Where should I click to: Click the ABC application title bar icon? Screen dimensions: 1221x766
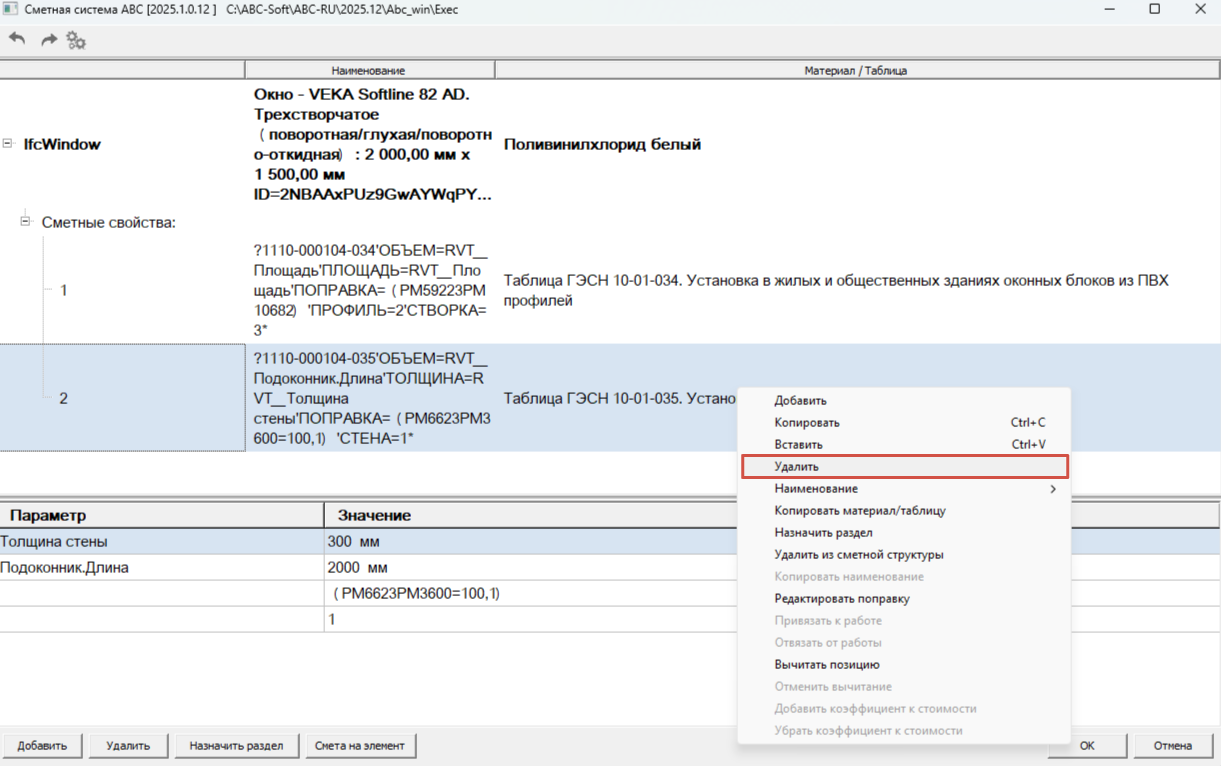[11, 9]
